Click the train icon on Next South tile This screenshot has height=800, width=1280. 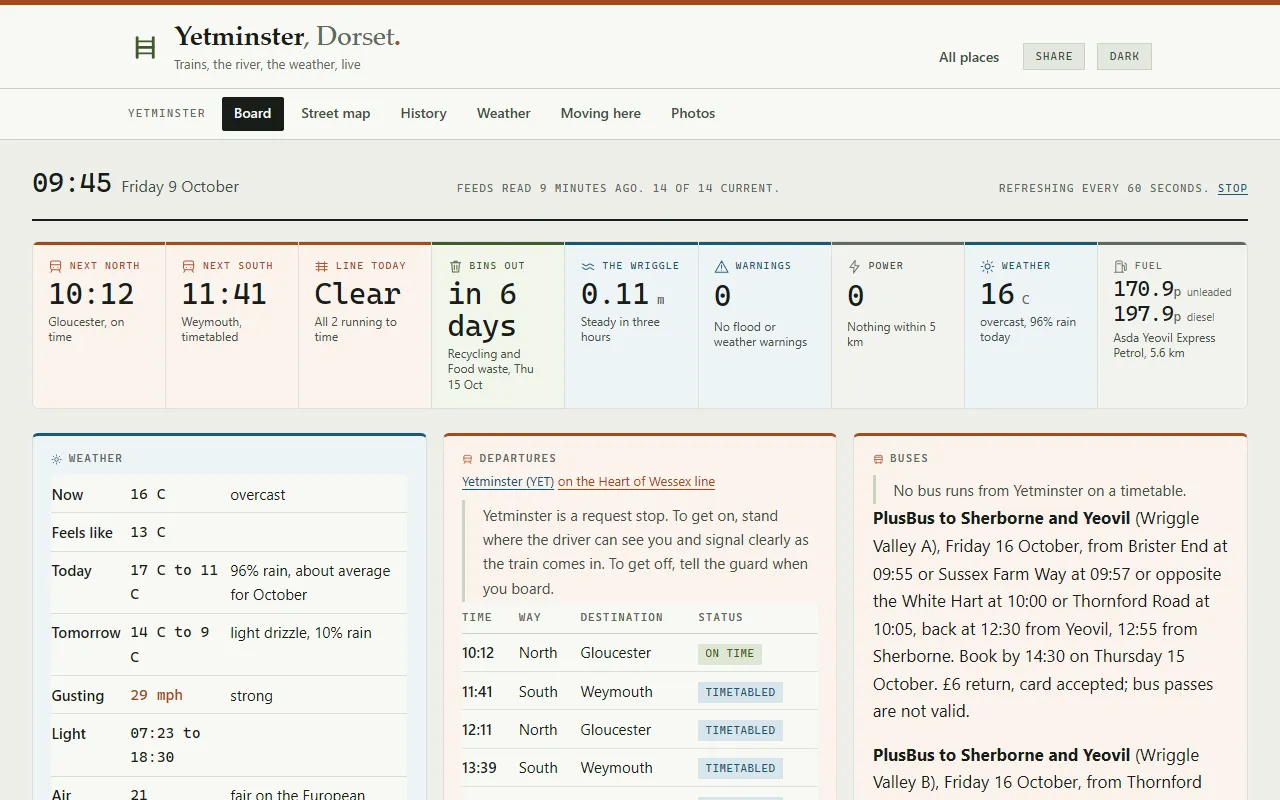(188, 266)
